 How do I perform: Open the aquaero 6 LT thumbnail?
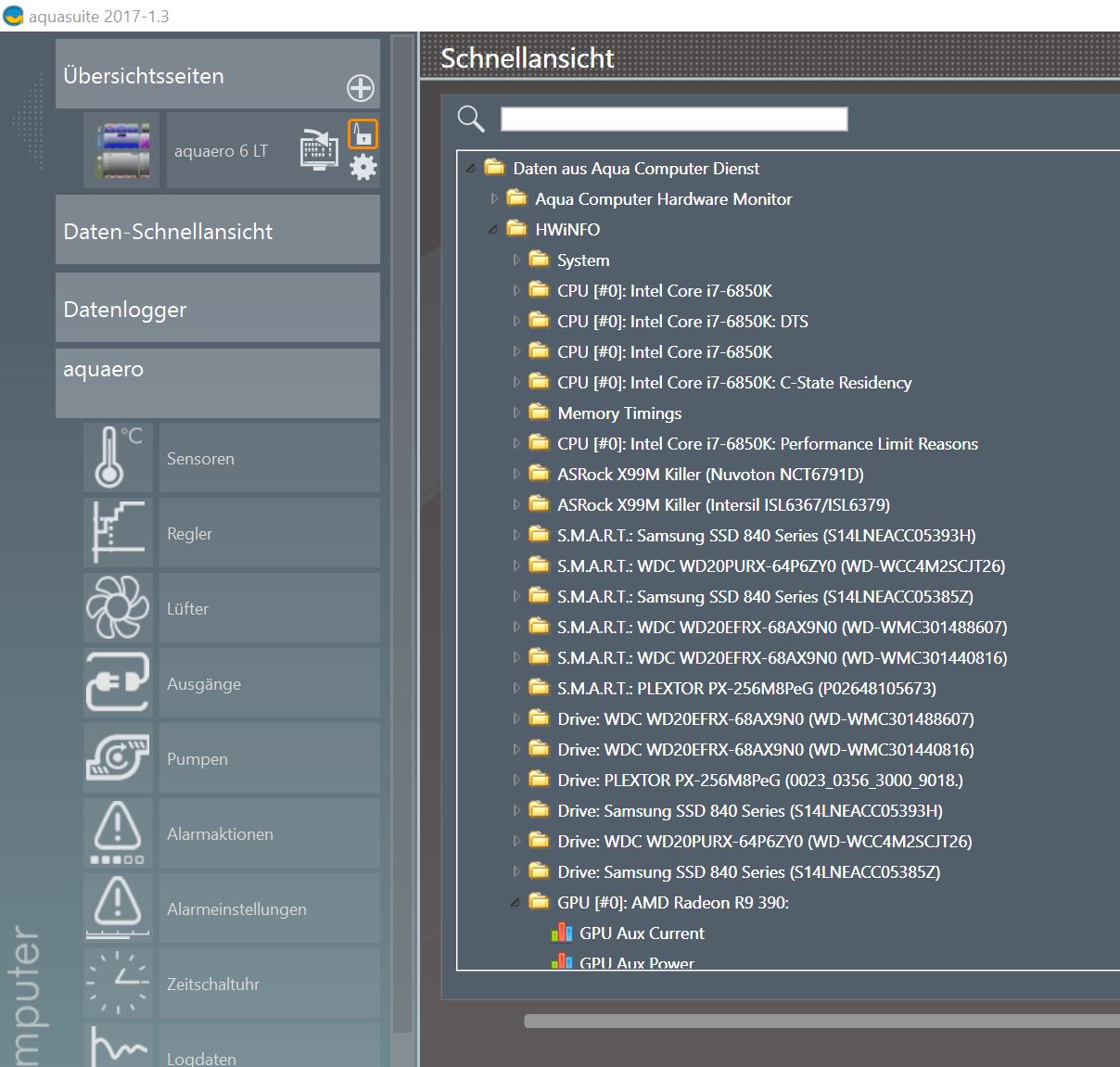coord(121,150)
